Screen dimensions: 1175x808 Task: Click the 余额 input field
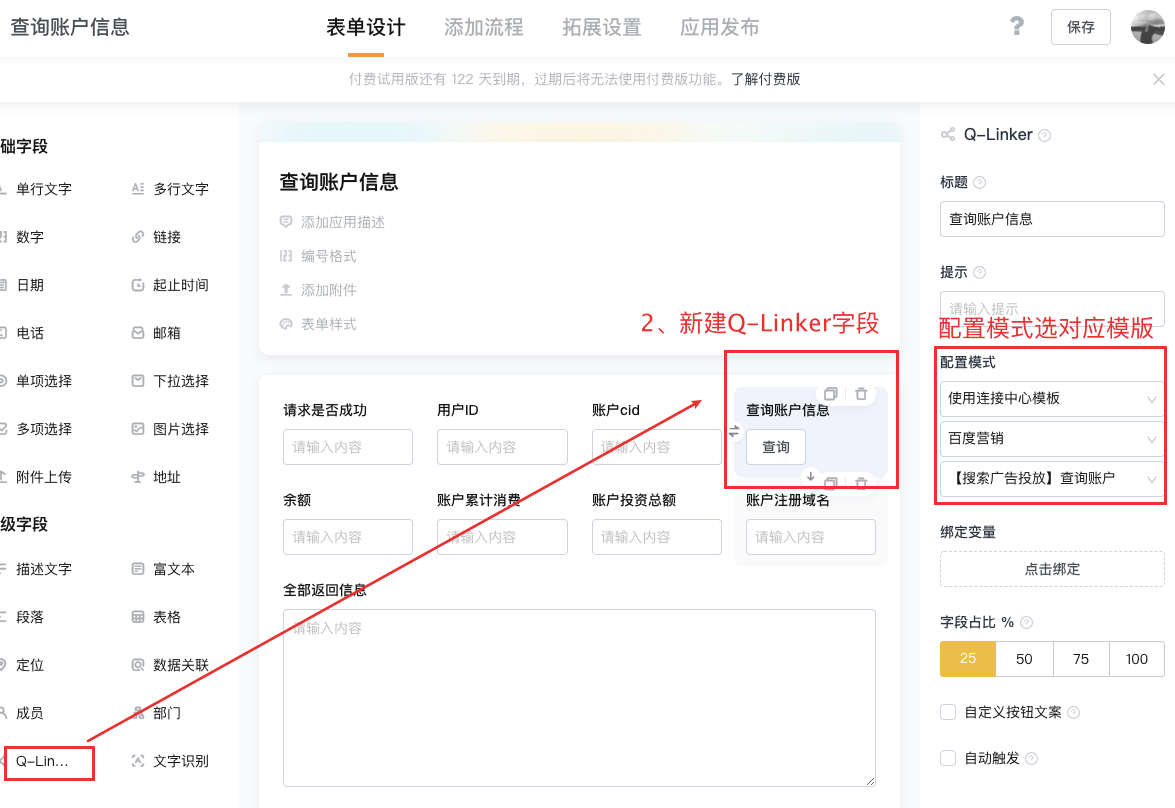click(x=348, y=537)
